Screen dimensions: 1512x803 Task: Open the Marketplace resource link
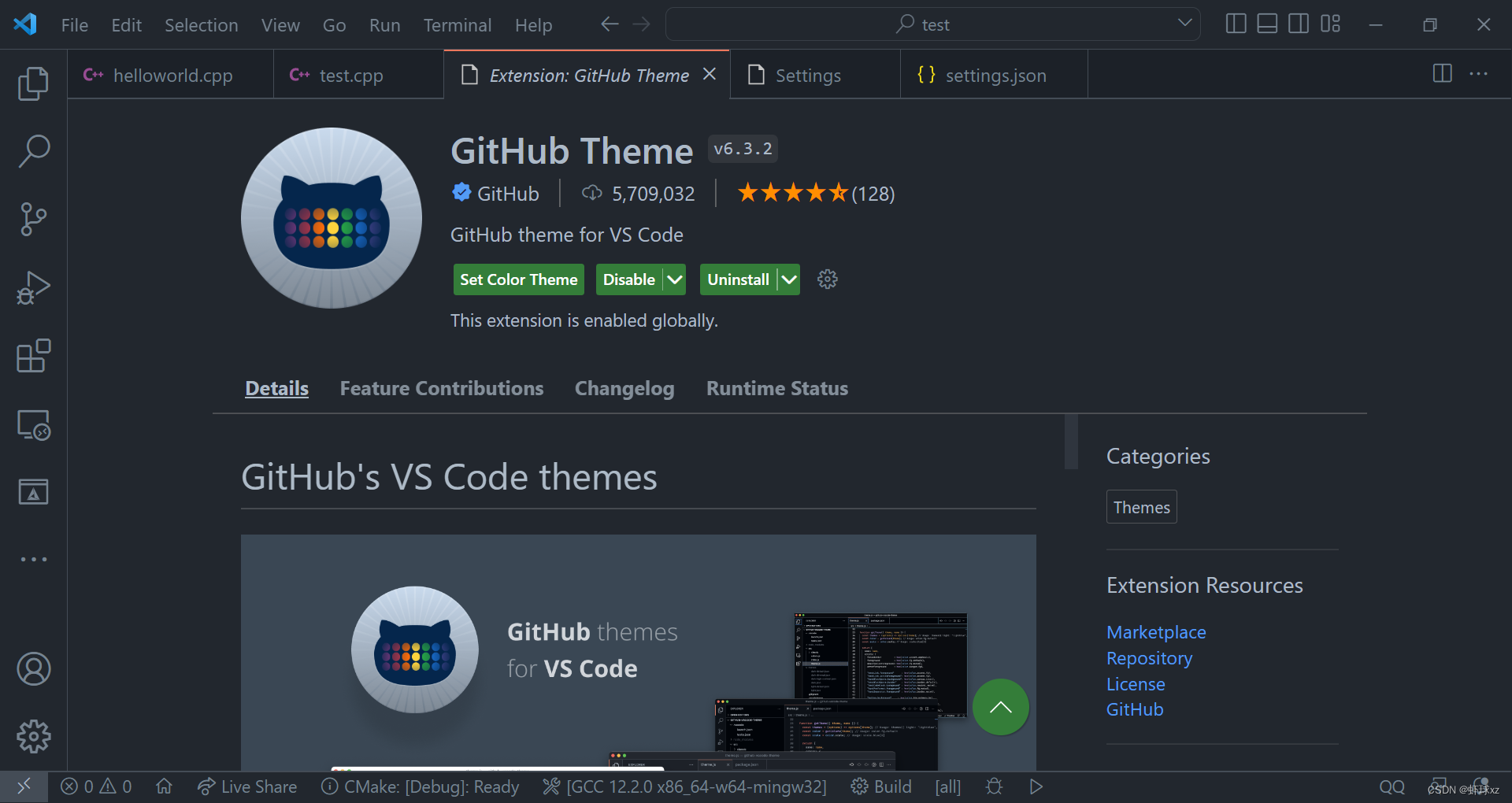1155,632
